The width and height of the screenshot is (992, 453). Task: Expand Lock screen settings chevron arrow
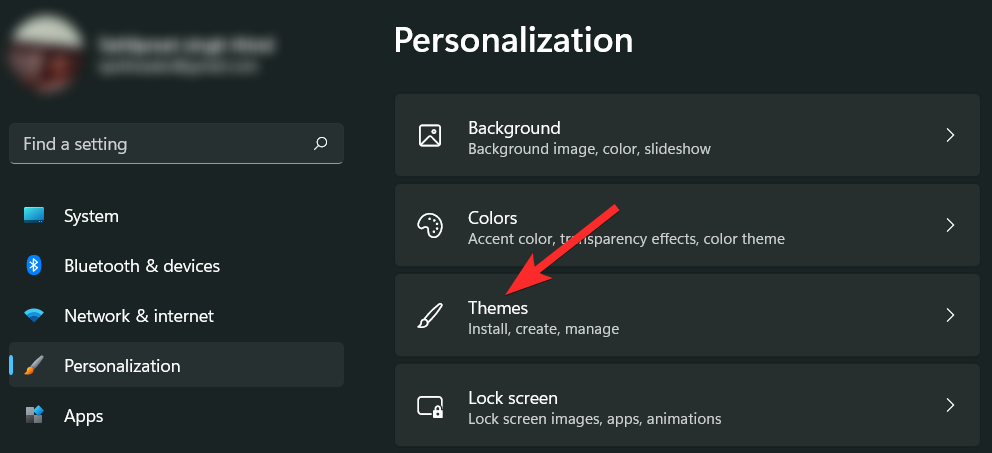(x=950, y=406)
